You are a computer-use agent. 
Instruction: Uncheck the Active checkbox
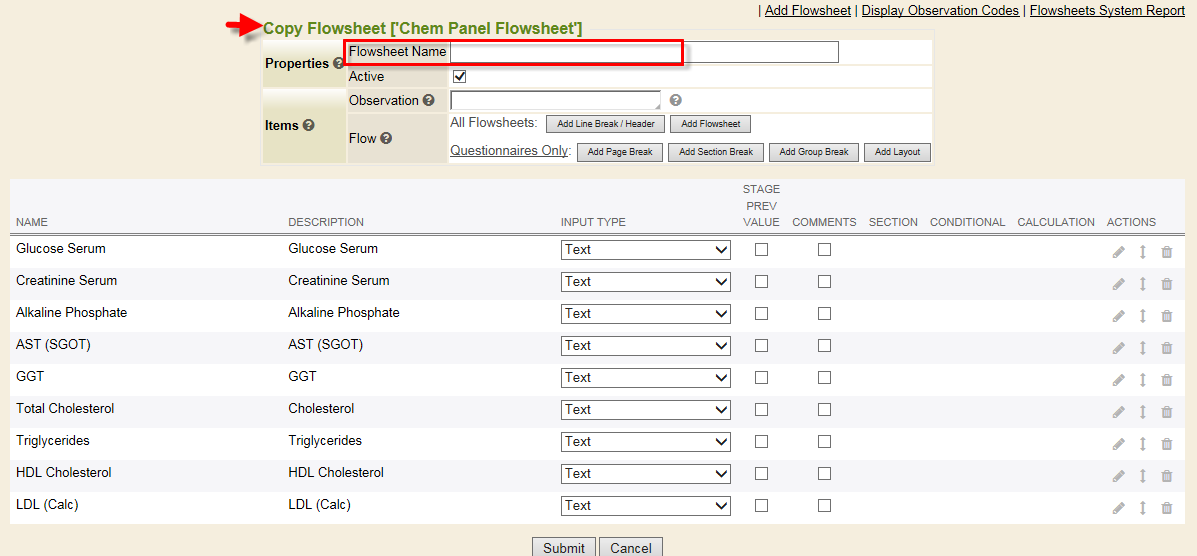point(460,76)
